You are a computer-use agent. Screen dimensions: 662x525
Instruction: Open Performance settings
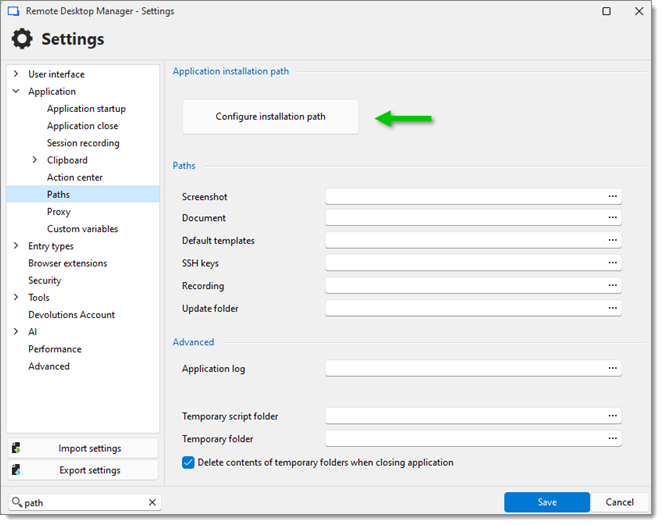click(x=55, y=349)
